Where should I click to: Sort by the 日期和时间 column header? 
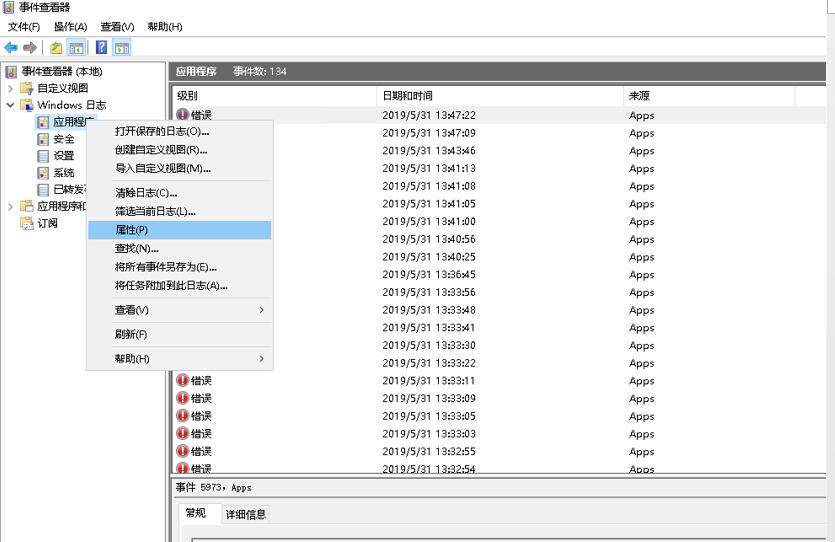pos(500,96)
